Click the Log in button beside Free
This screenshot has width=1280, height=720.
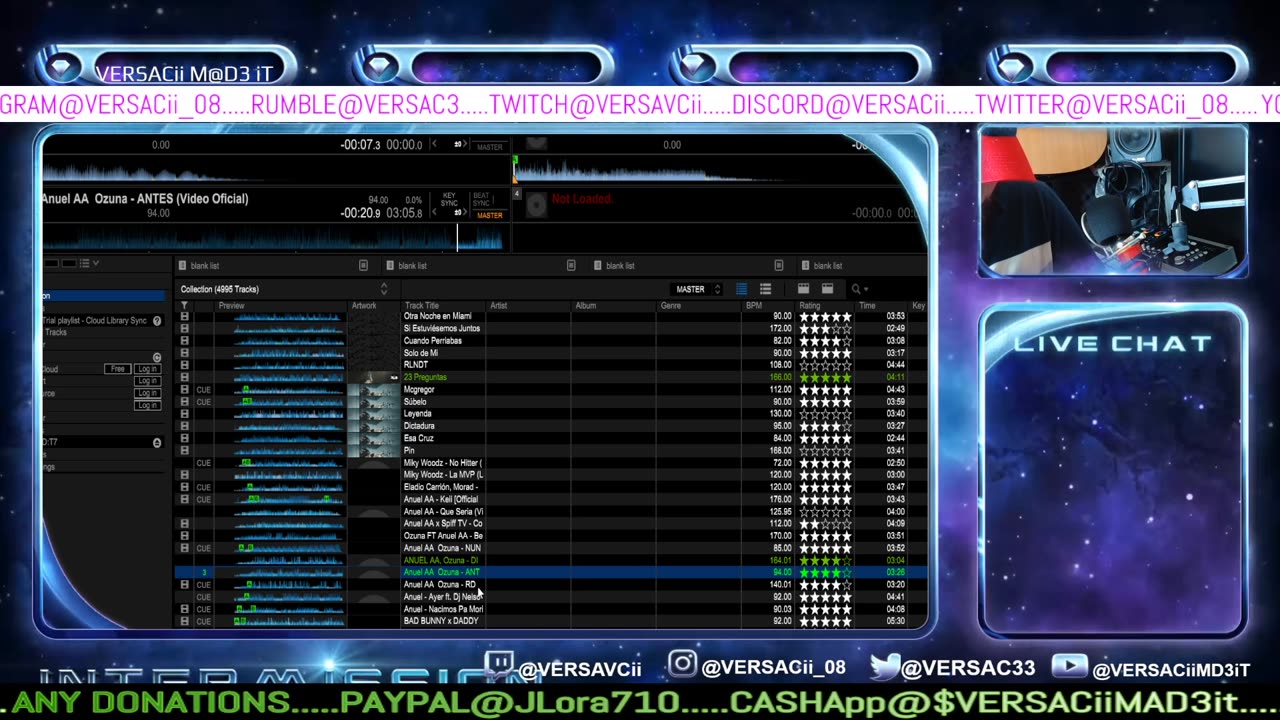point(147,369)
